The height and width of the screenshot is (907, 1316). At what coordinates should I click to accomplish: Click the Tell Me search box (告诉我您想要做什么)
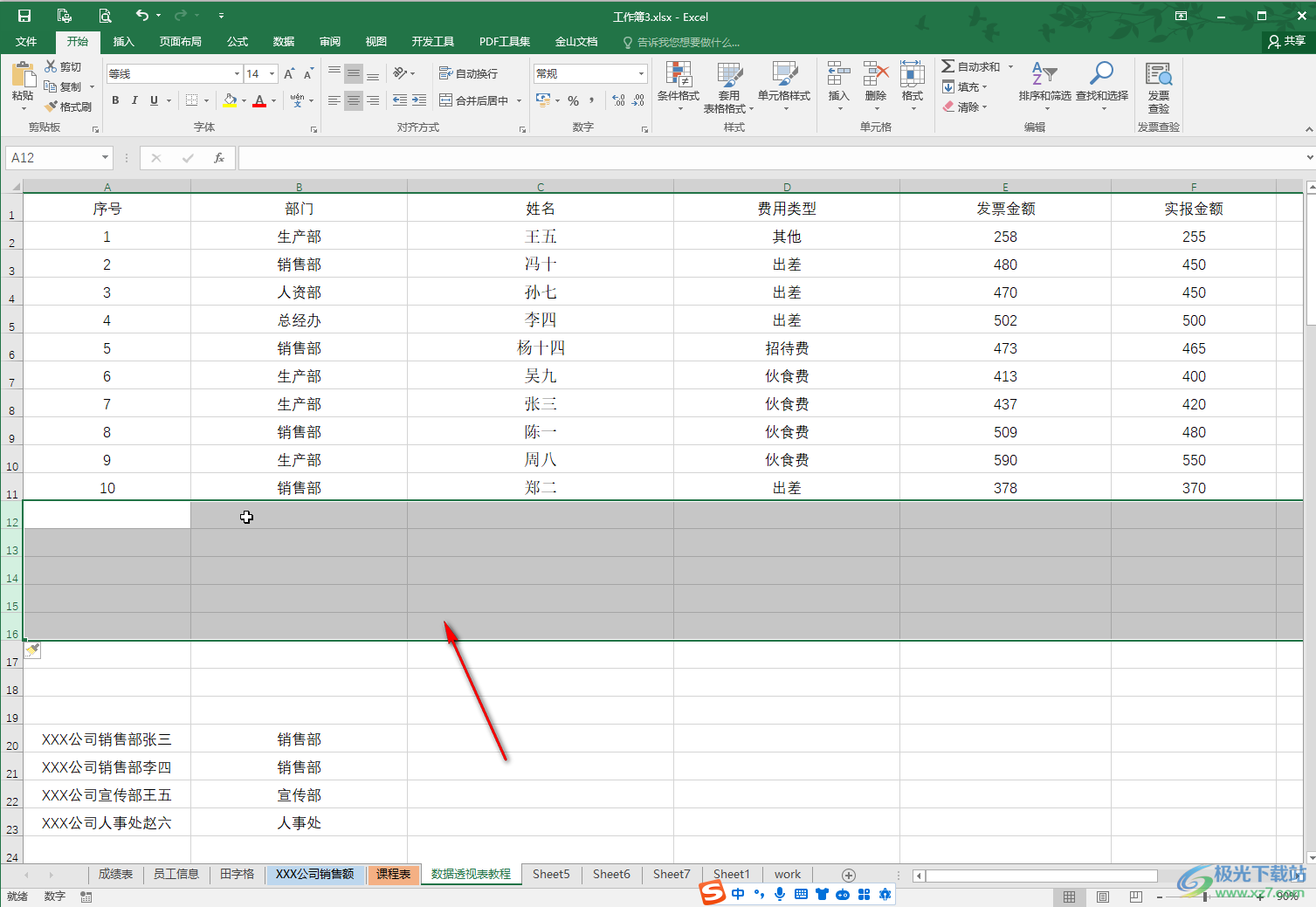click(681, 42)
